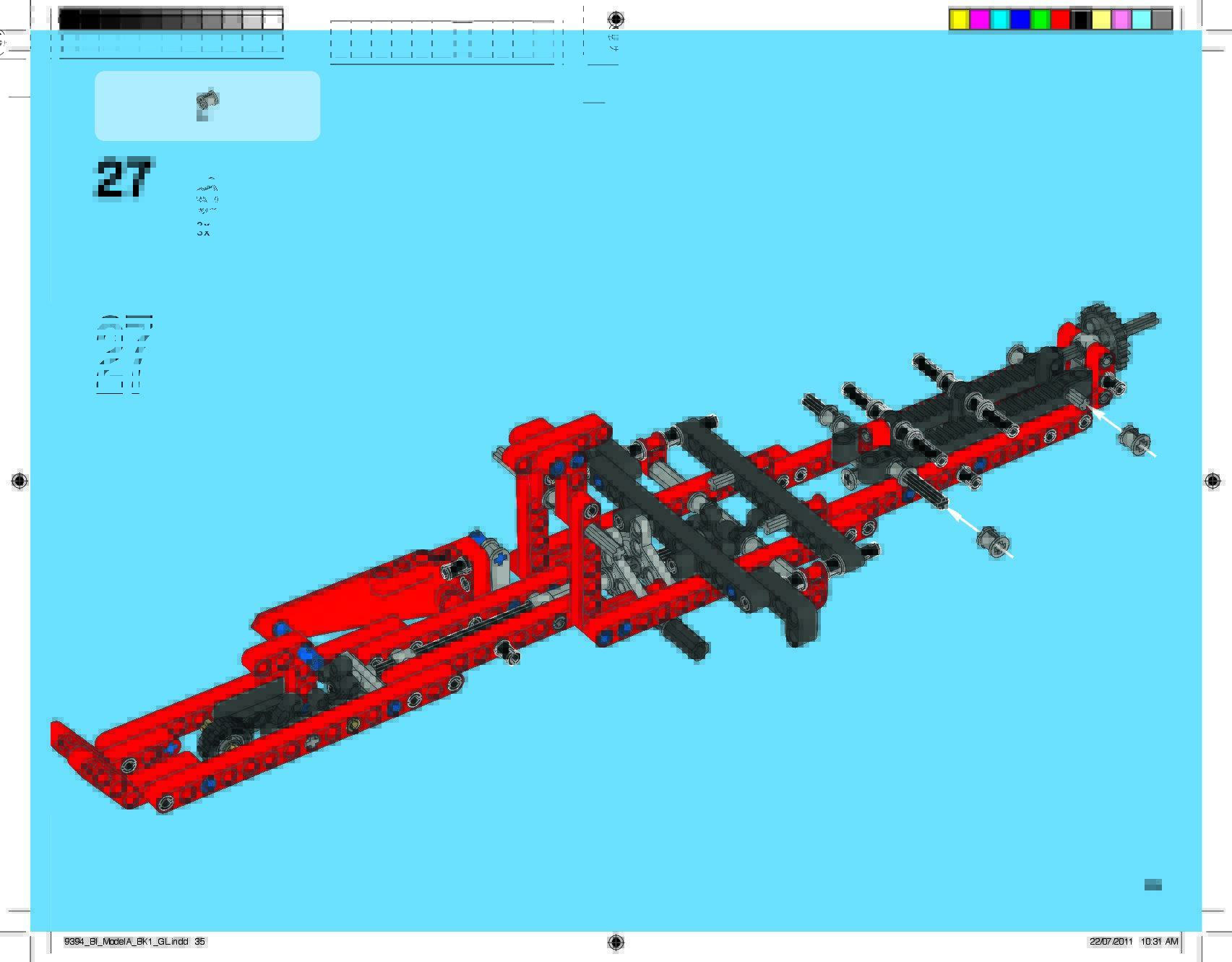The height and width of the screenshot is (962, 1232).
Task: Click the outlined dashed number 27
Action: [x=124, y=354]
